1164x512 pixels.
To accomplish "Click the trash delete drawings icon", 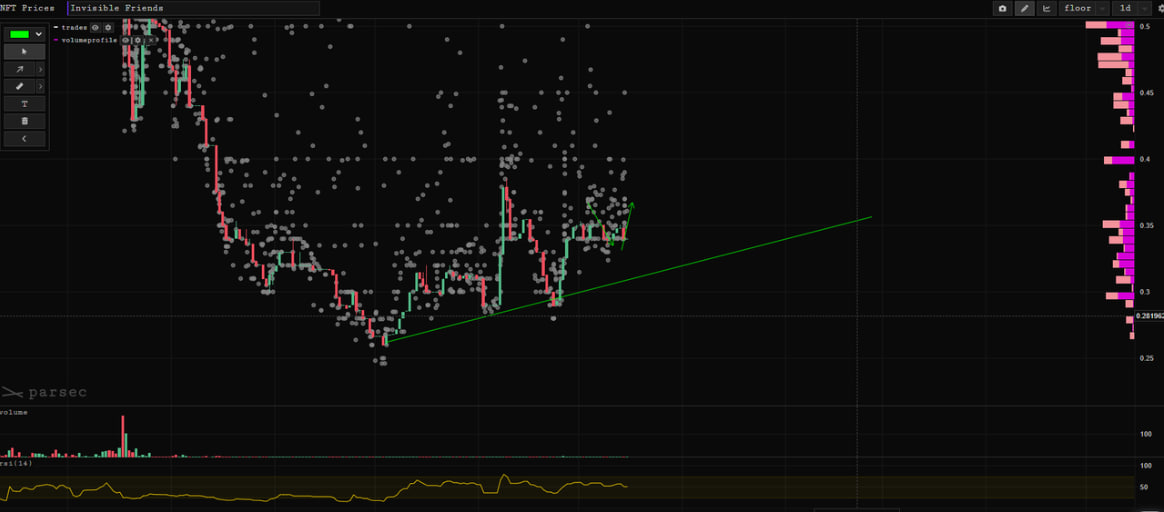I will pyautogui.click(x=24, y=121).
